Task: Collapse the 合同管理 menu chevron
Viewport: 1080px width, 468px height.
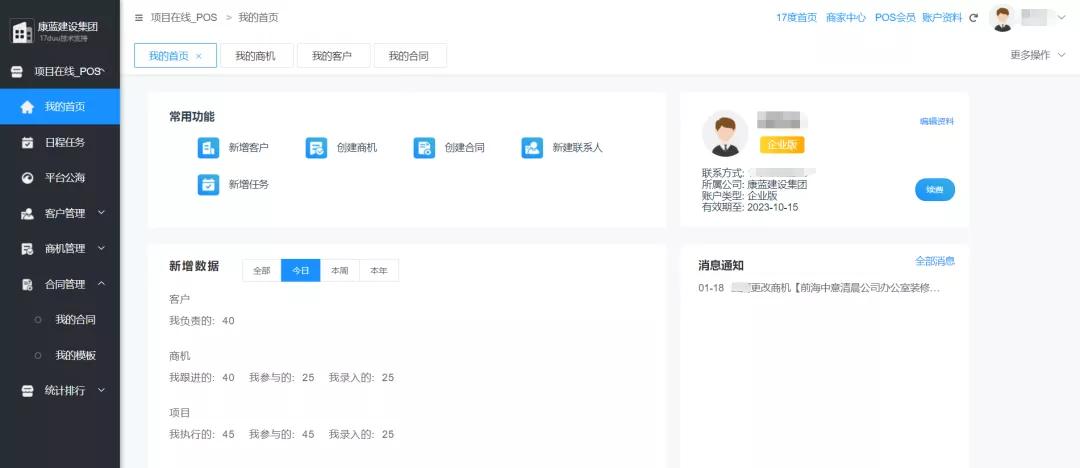Action: coord(101,283)
